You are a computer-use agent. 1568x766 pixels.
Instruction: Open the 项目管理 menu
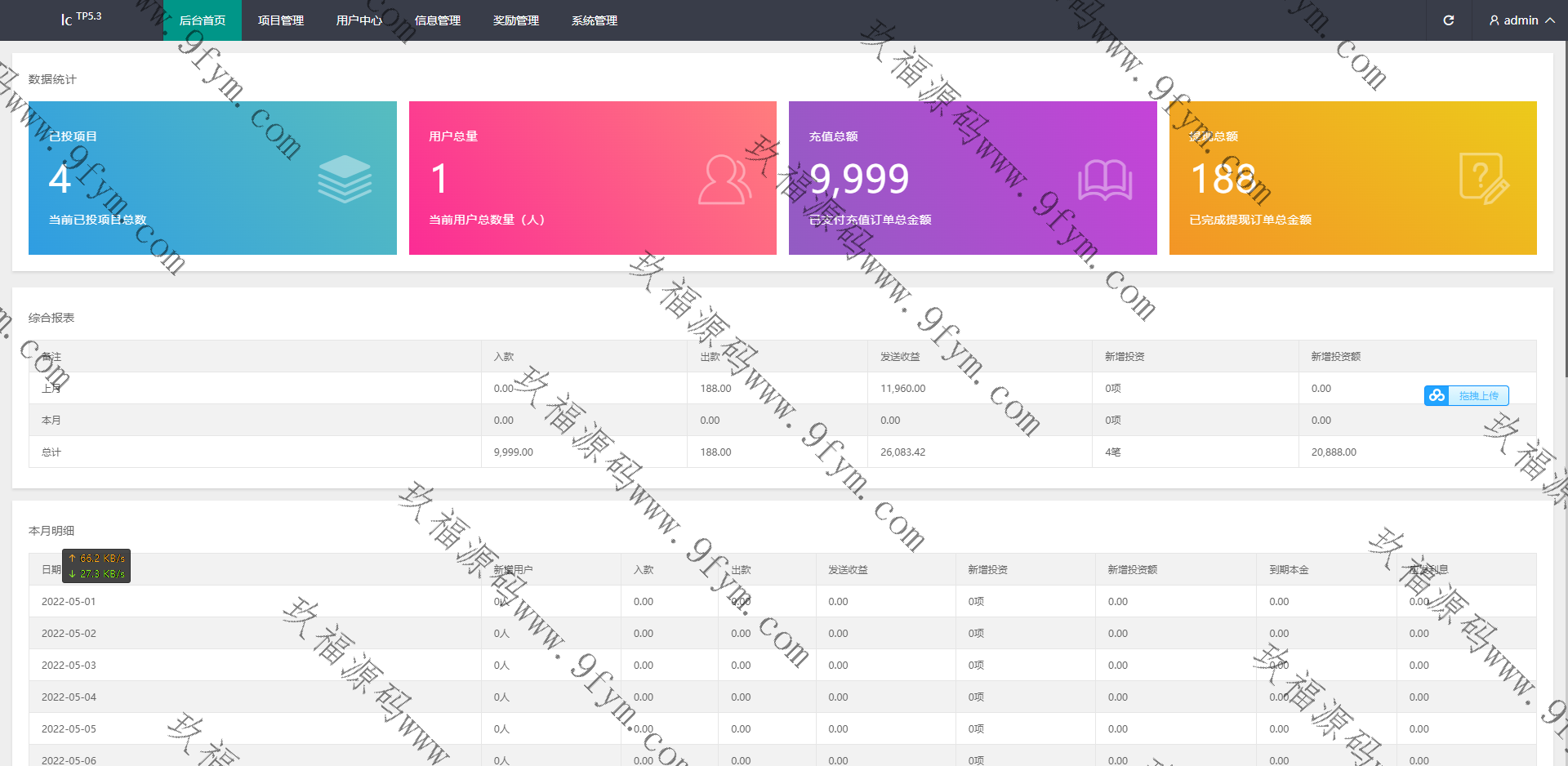(x=281, y=20)
